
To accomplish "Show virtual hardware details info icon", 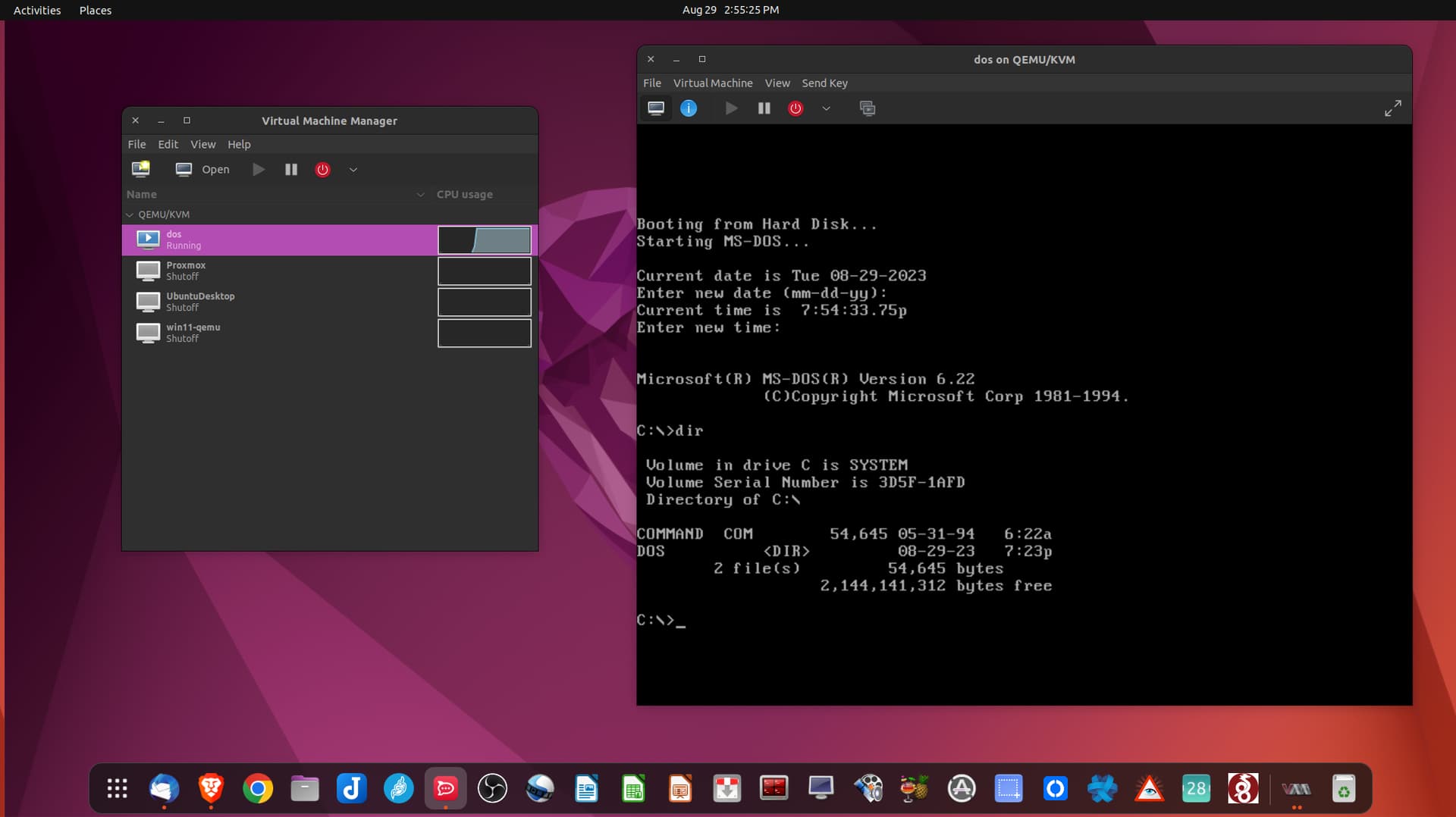I will pyautogui.click(x=689, y=108).
